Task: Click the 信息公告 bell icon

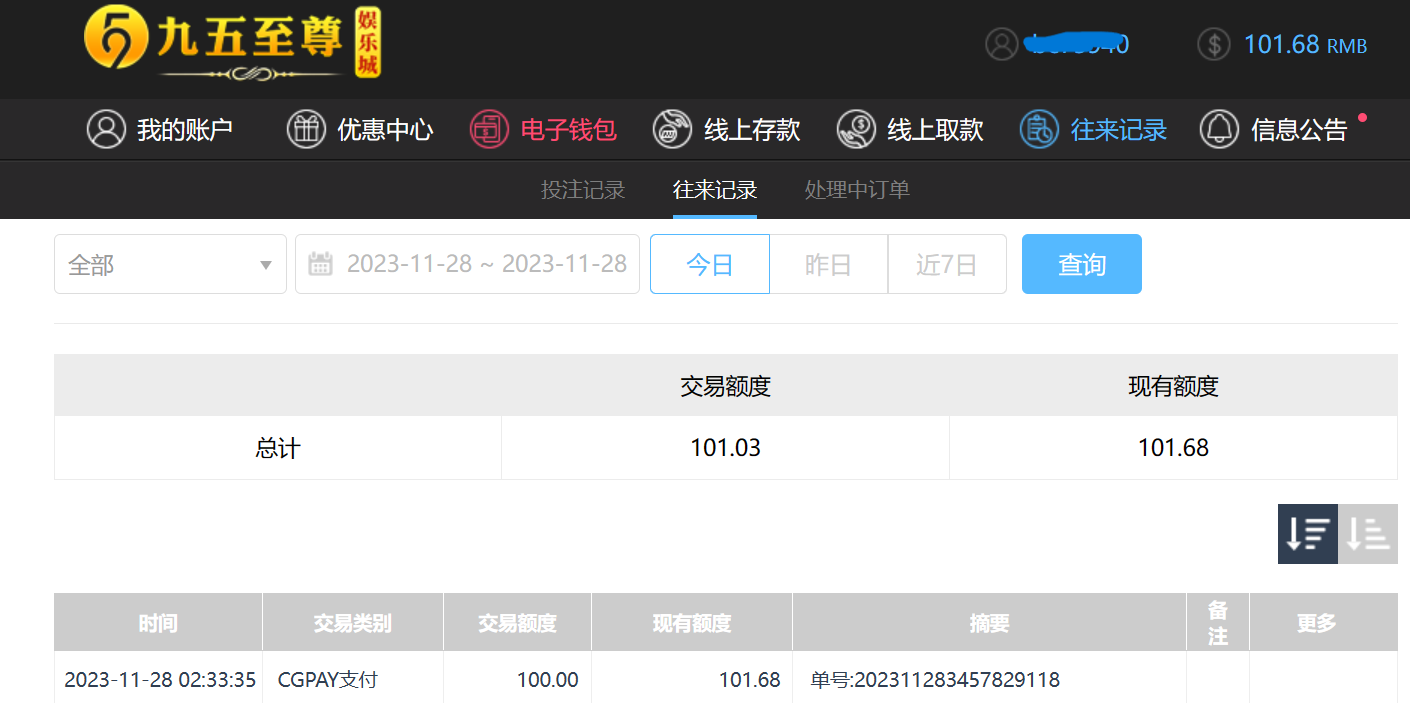Action: click(x=1219, y=129)
